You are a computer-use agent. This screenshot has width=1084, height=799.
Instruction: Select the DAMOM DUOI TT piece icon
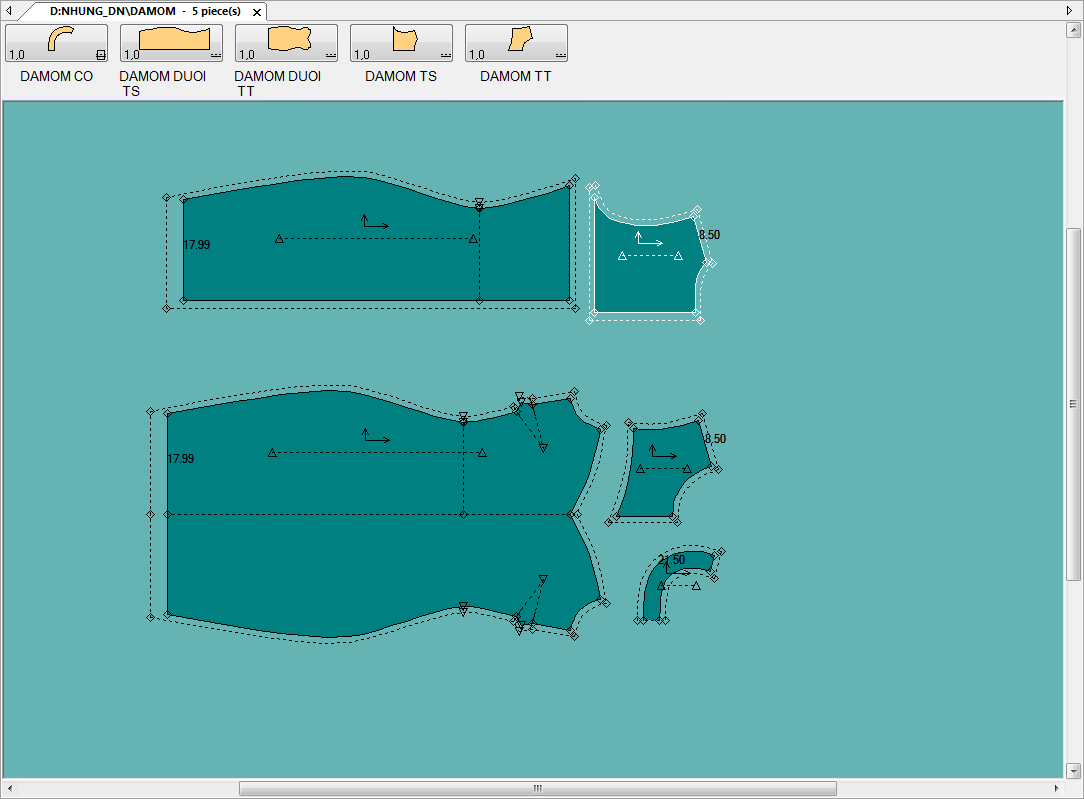pyautogui.click(x=286, y=43)
